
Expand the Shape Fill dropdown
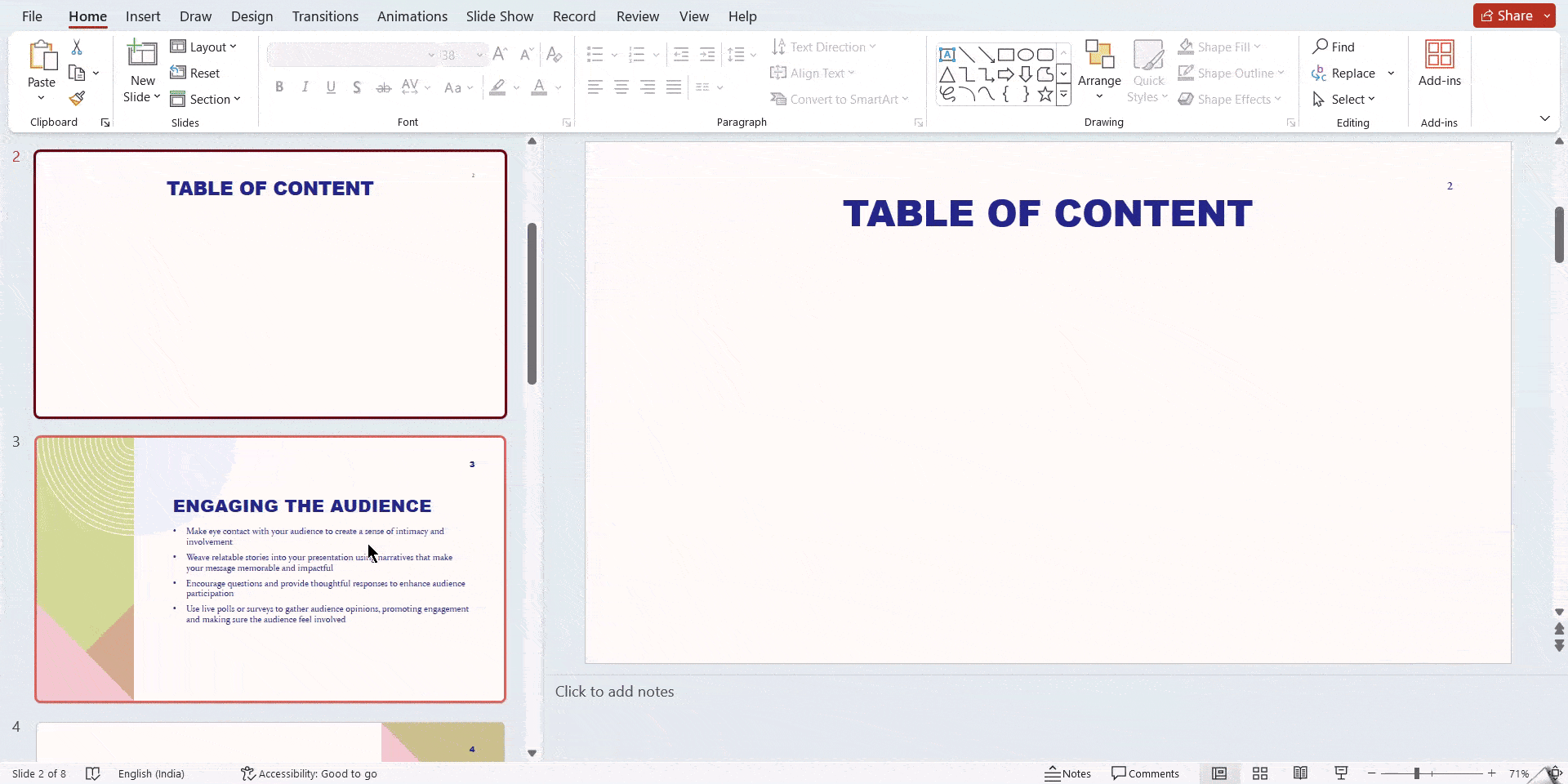click(x=1257, y=47)
